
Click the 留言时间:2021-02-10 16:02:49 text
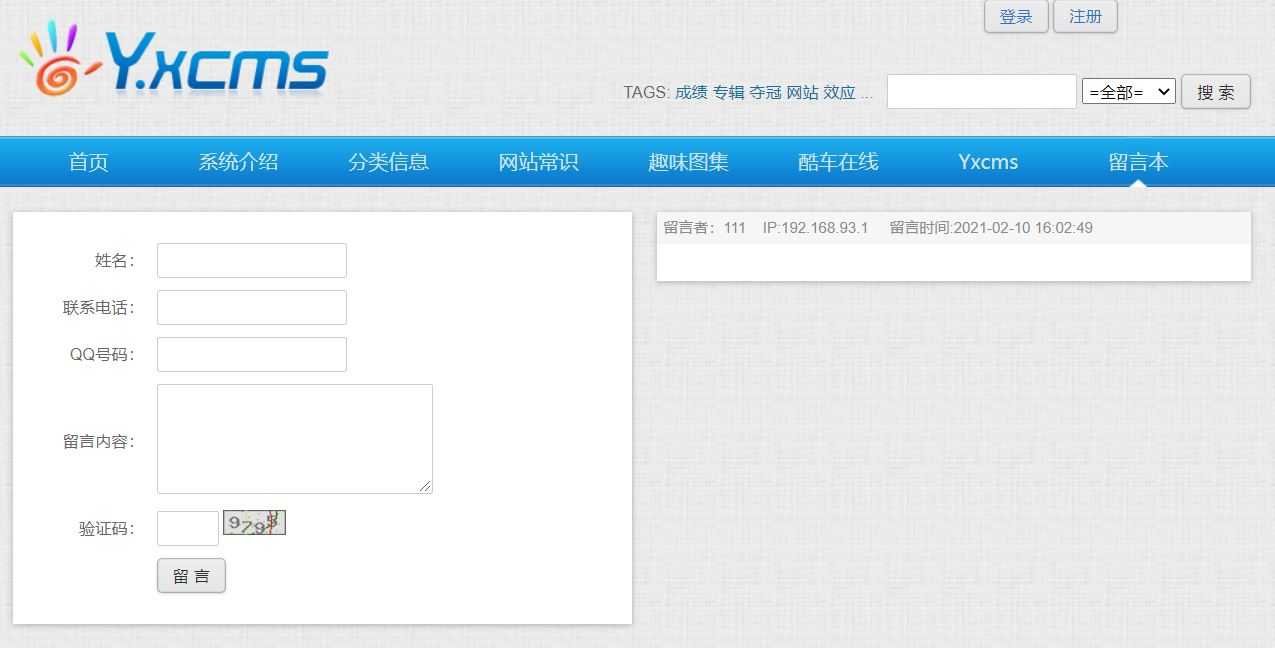click(x=991, y=228)
